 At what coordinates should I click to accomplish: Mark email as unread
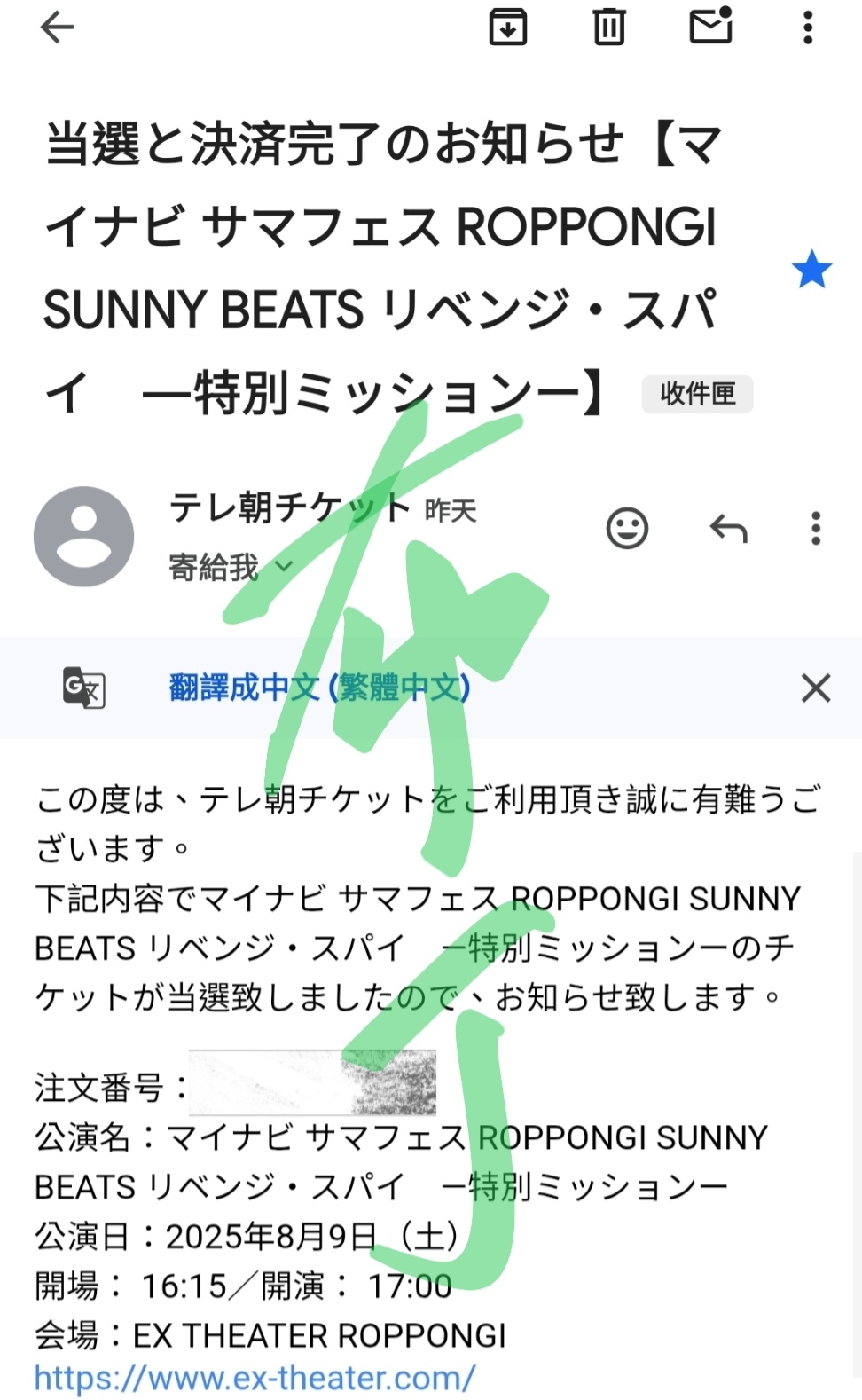pos(711,26)
